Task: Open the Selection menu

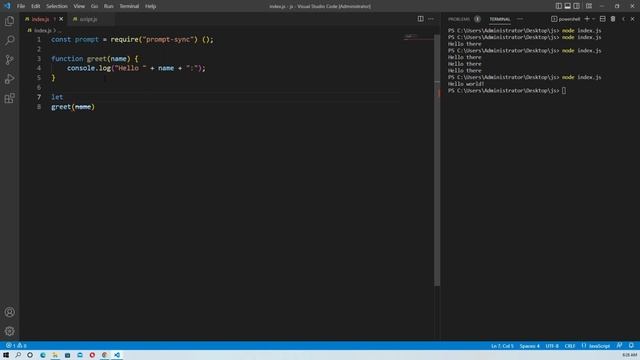Action: [x=57, y=6]
